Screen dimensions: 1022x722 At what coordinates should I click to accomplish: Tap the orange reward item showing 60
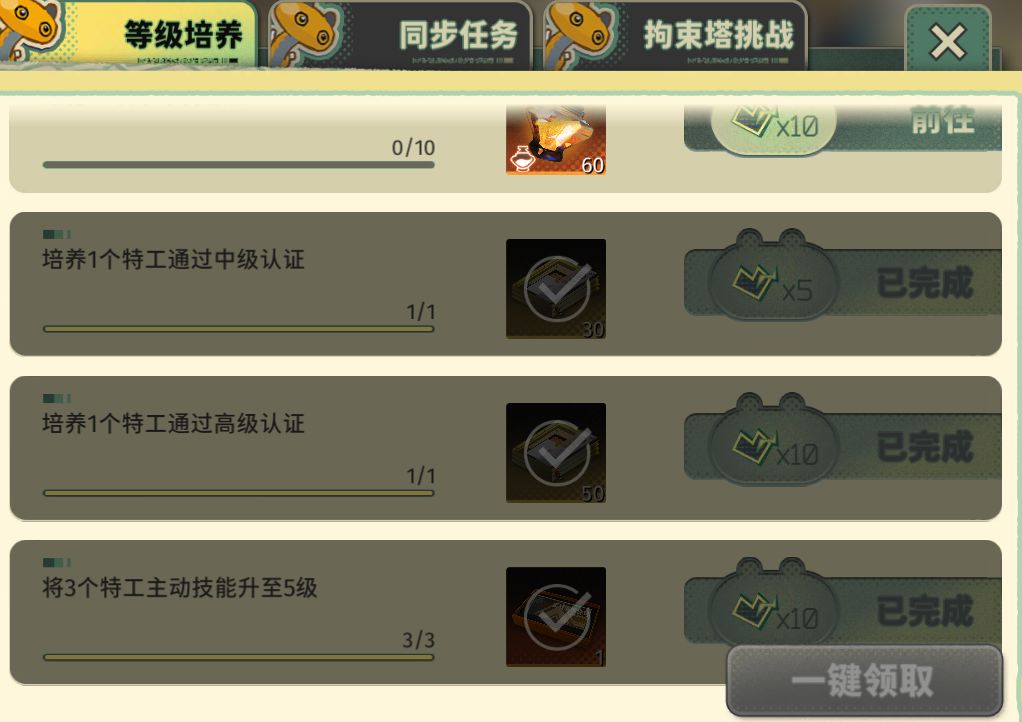556,140
